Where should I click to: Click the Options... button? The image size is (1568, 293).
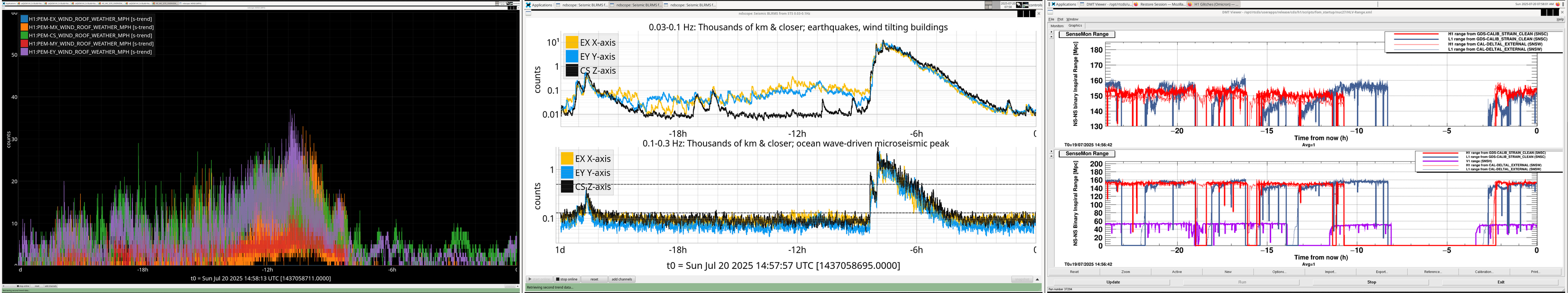coord(1279,272)
